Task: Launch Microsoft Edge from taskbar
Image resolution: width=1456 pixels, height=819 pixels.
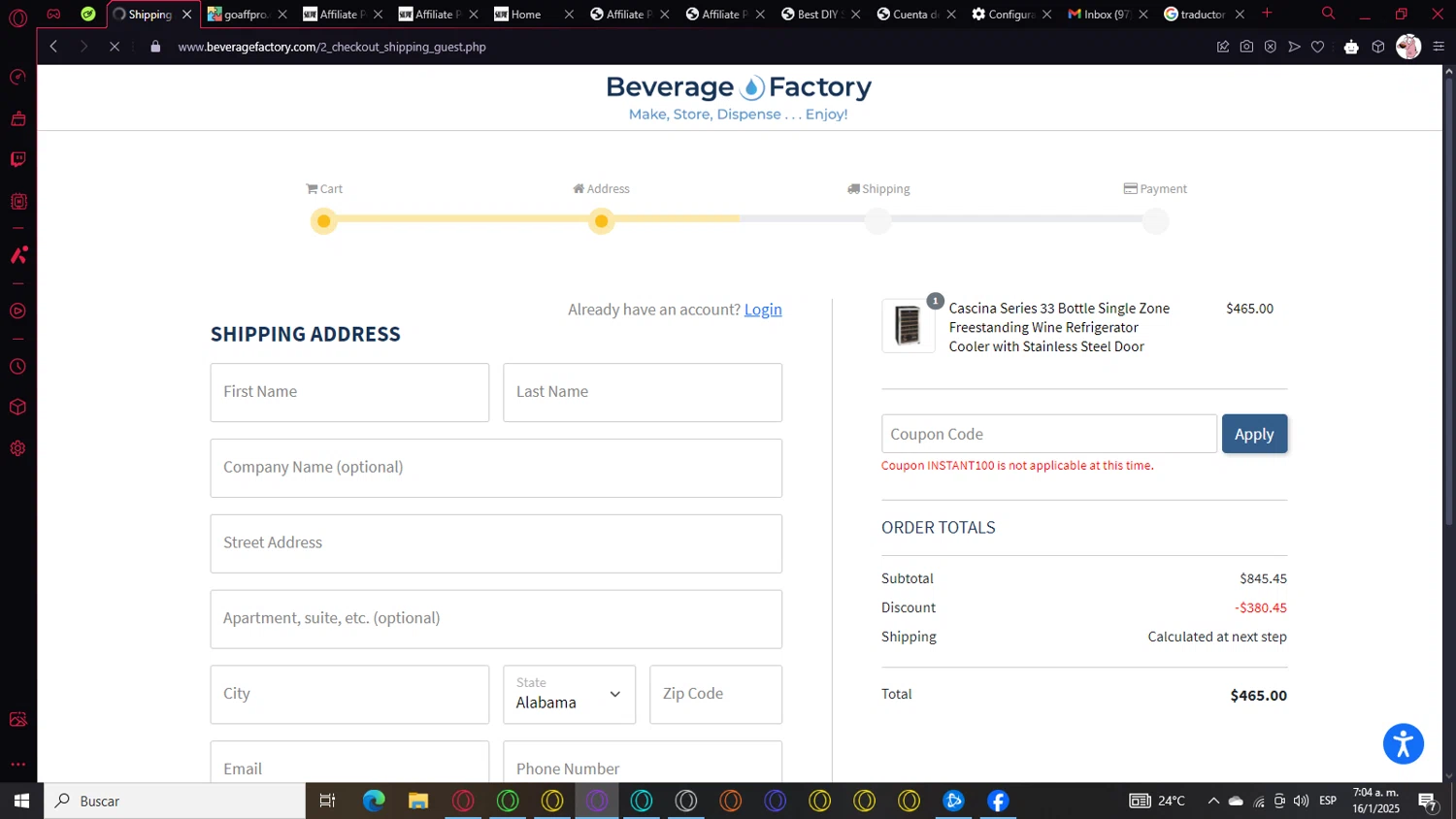Action: coord(374,801)
